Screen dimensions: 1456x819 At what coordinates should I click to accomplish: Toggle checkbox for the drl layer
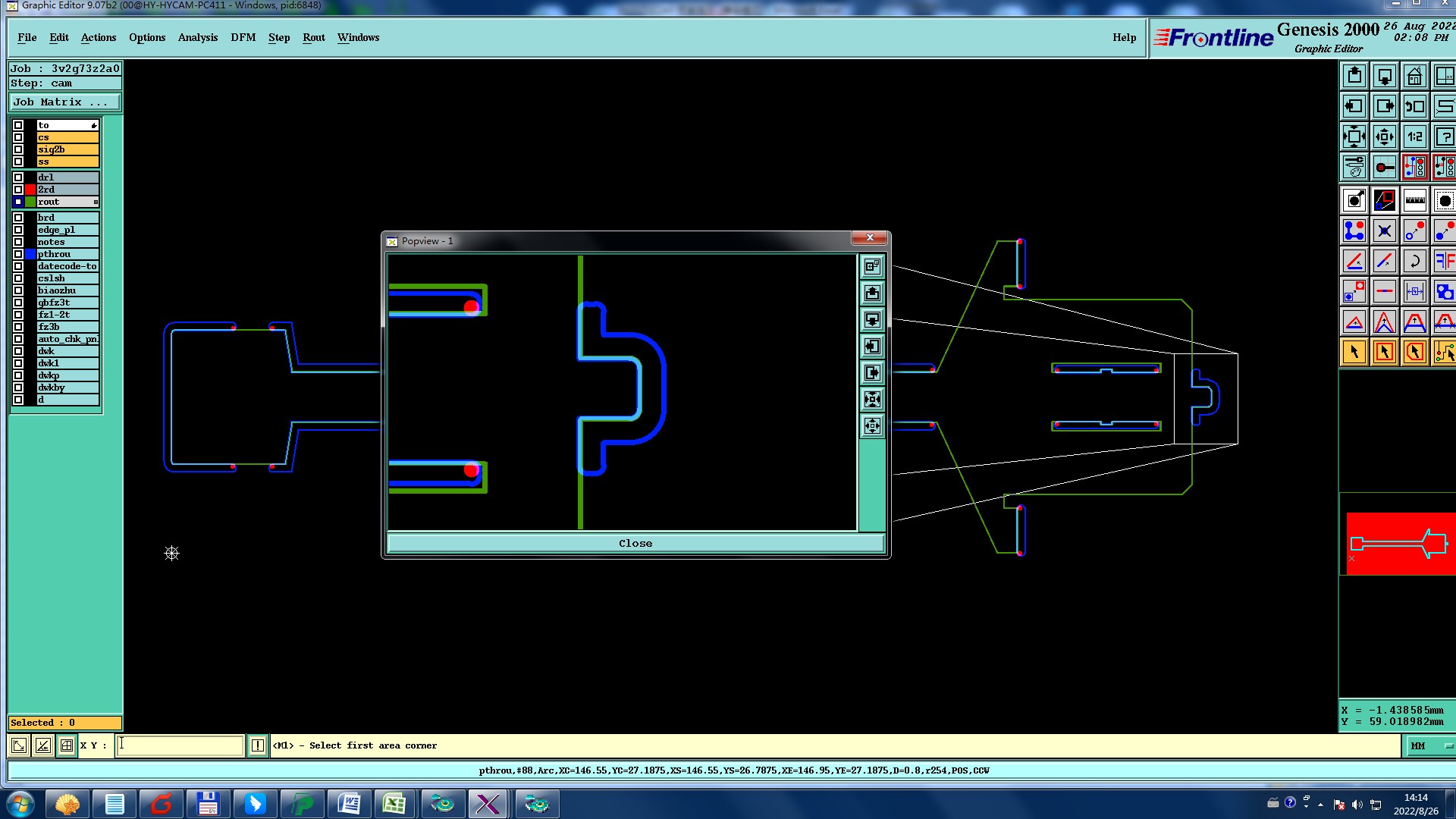(18, 177)
